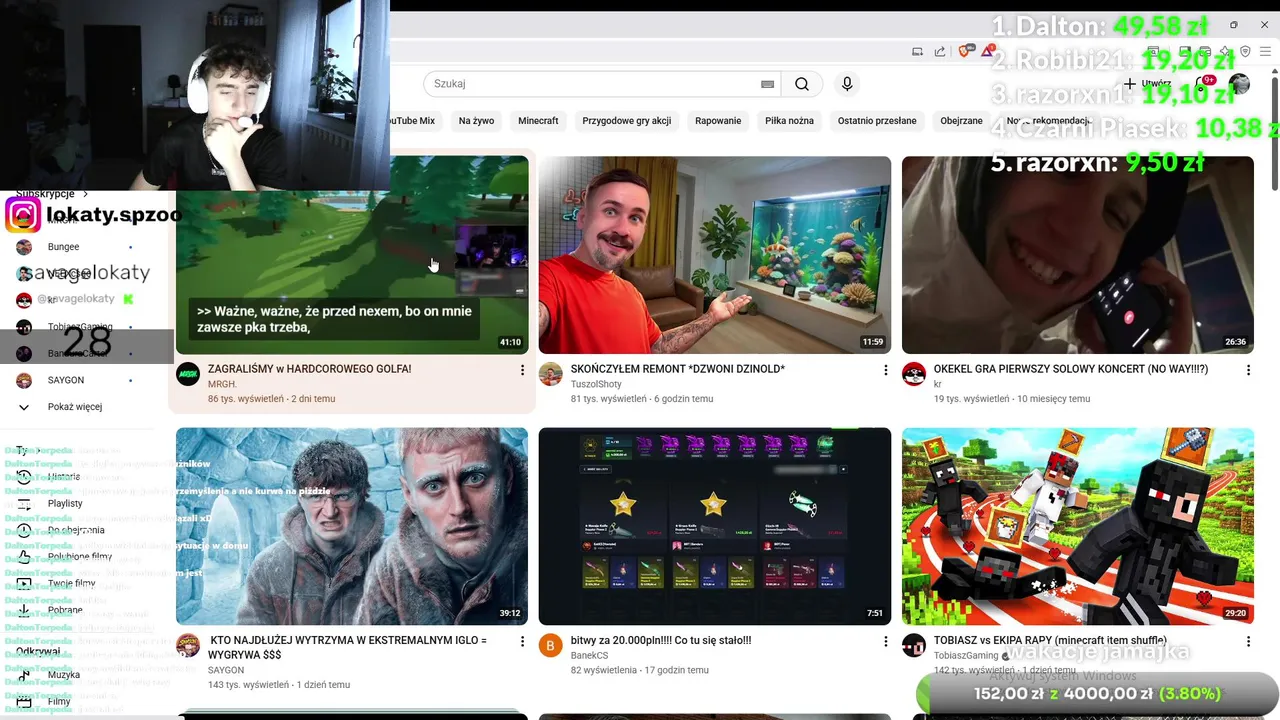Screen dimensions: 1280x720
Task: Open the on-screen keyboard icon in search box
Action: pos(767,84)
